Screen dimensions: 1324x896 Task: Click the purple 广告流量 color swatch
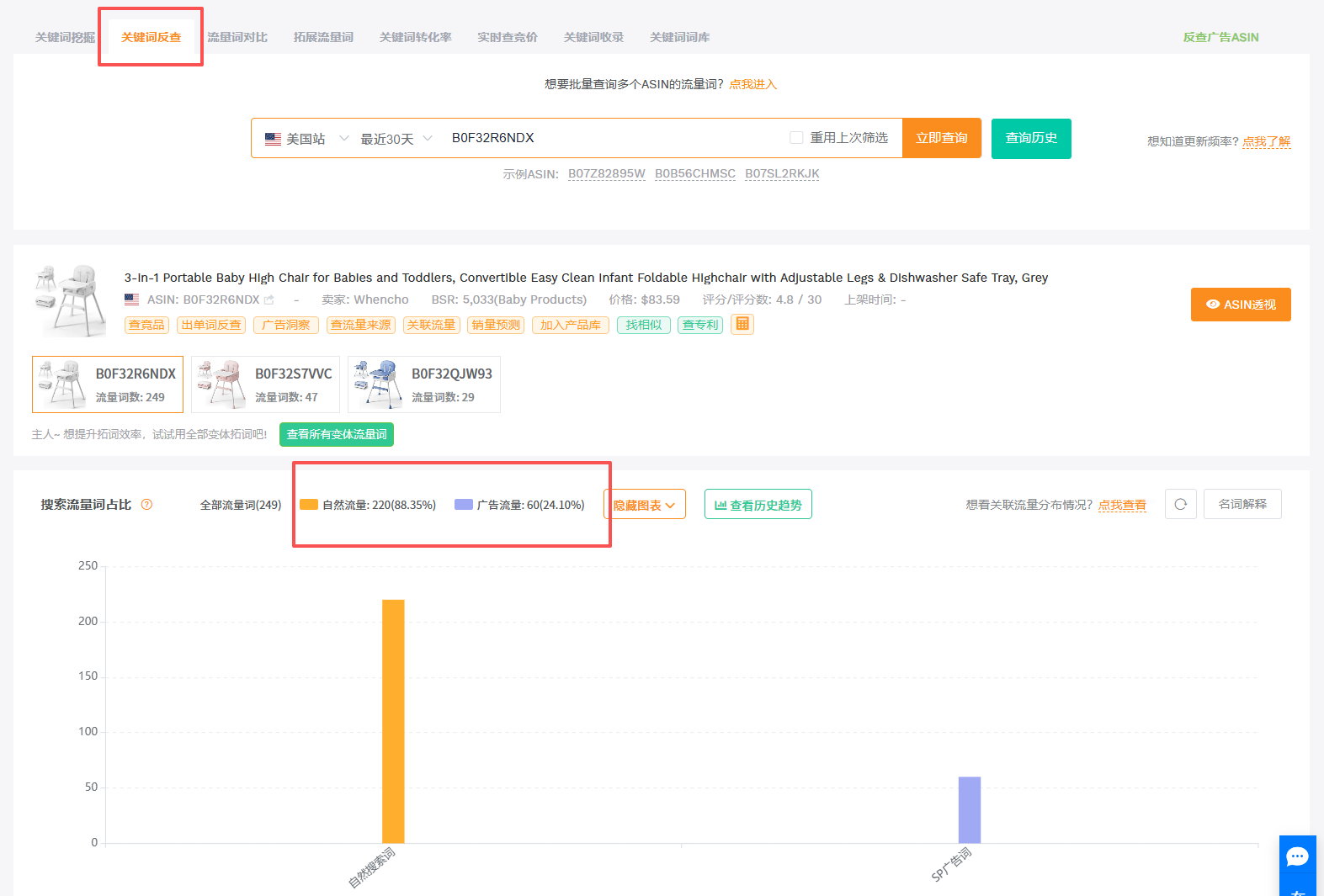tap(464, 505)
